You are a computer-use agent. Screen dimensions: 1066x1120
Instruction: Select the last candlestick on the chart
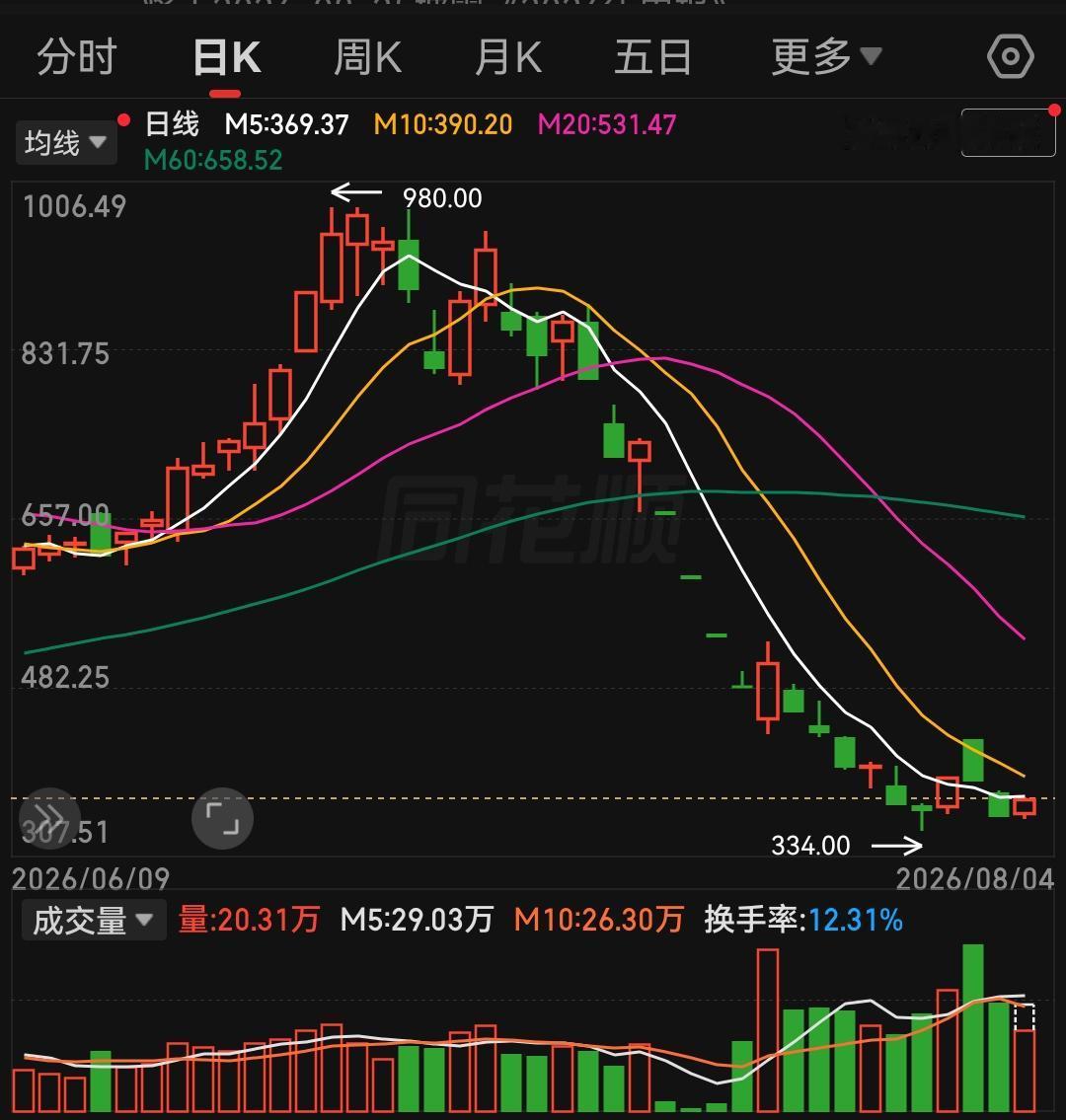click(1025, 807)
